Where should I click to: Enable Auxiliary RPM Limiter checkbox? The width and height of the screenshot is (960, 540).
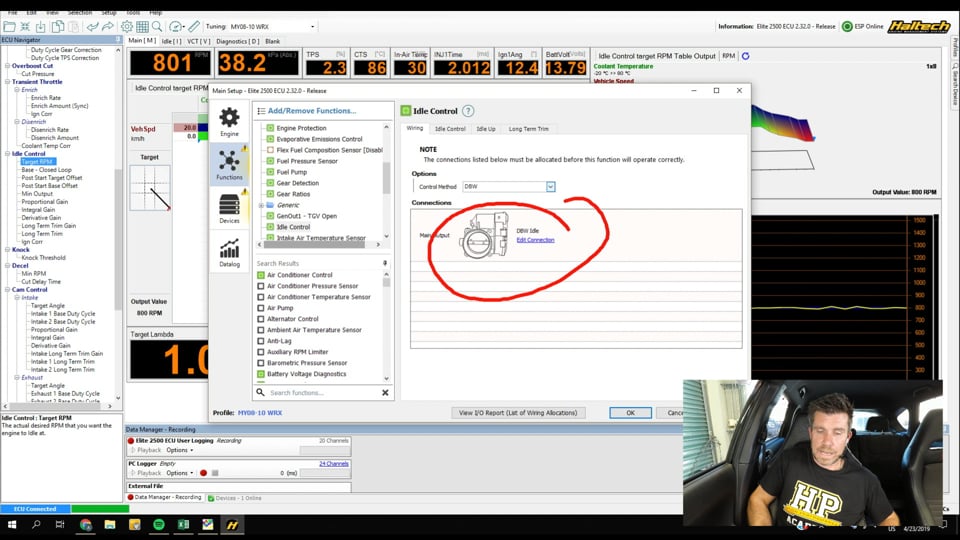[261, 352]
